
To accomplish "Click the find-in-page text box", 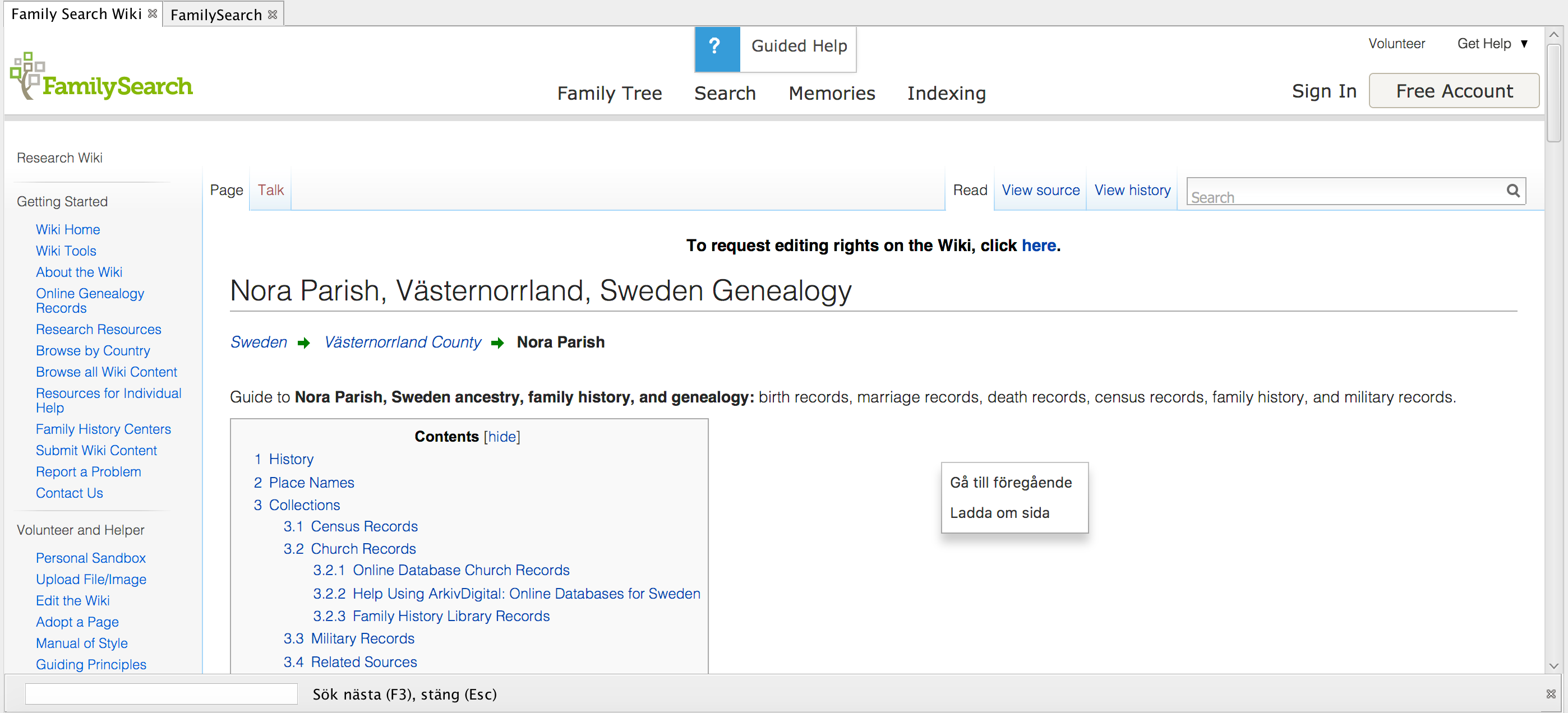I will (x=162, y=694).
